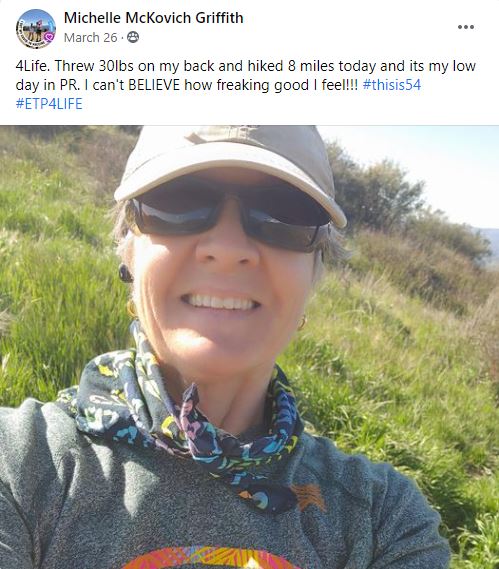The height and width of the screenshot is (569, 499).
Task: Expand post actions with the ellipsis button
Action: coord(466,27)
